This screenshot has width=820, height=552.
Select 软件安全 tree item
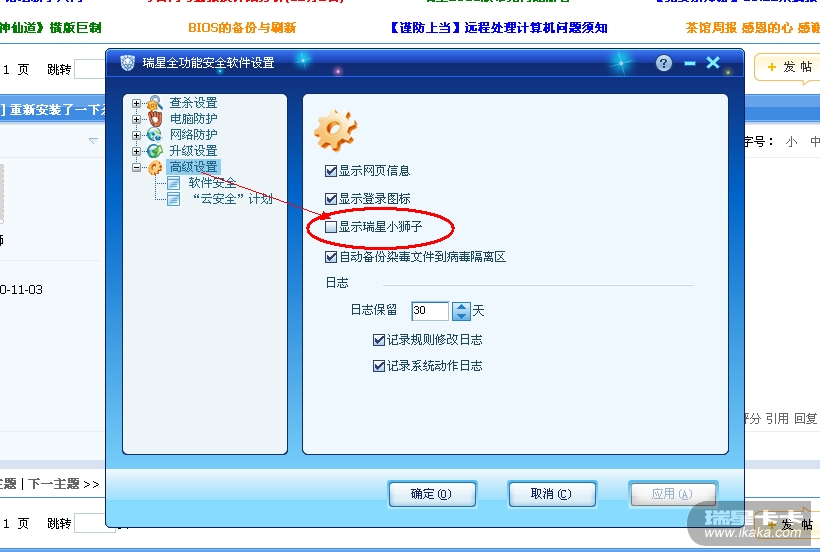coord(212,183)
